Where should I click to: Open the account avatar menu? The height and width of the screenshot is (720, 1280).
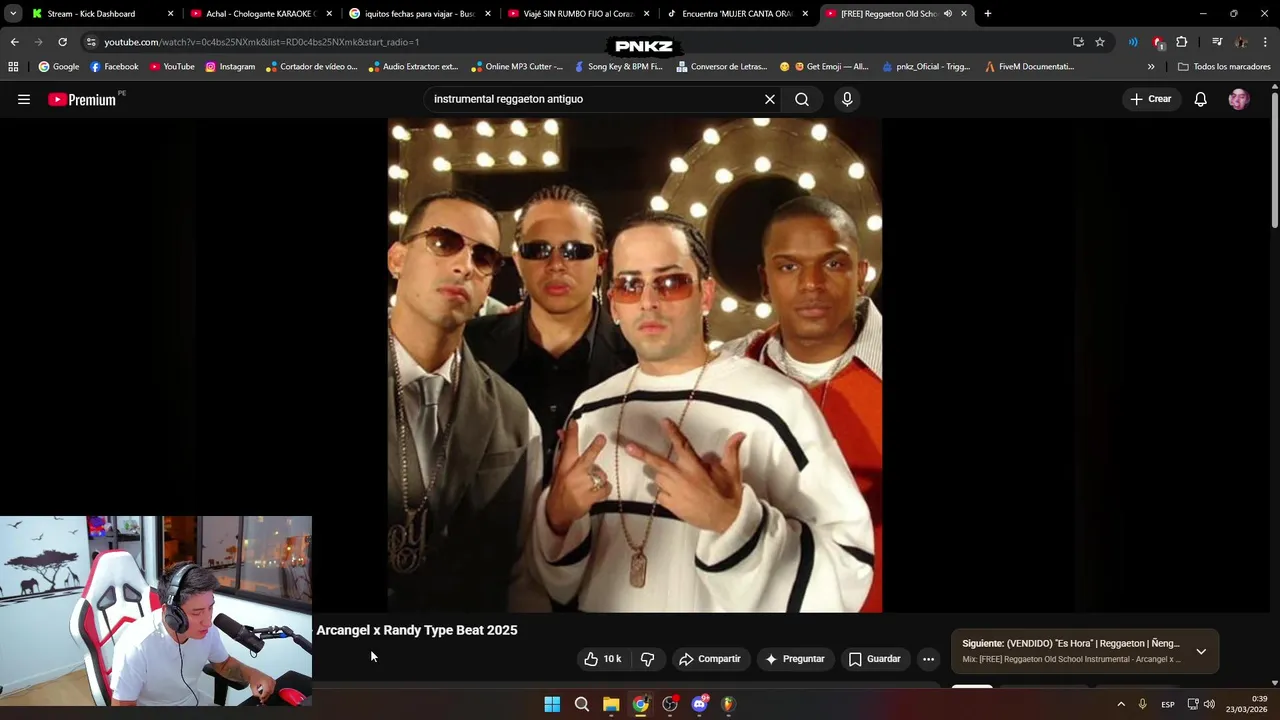[x=1239, y=99]
